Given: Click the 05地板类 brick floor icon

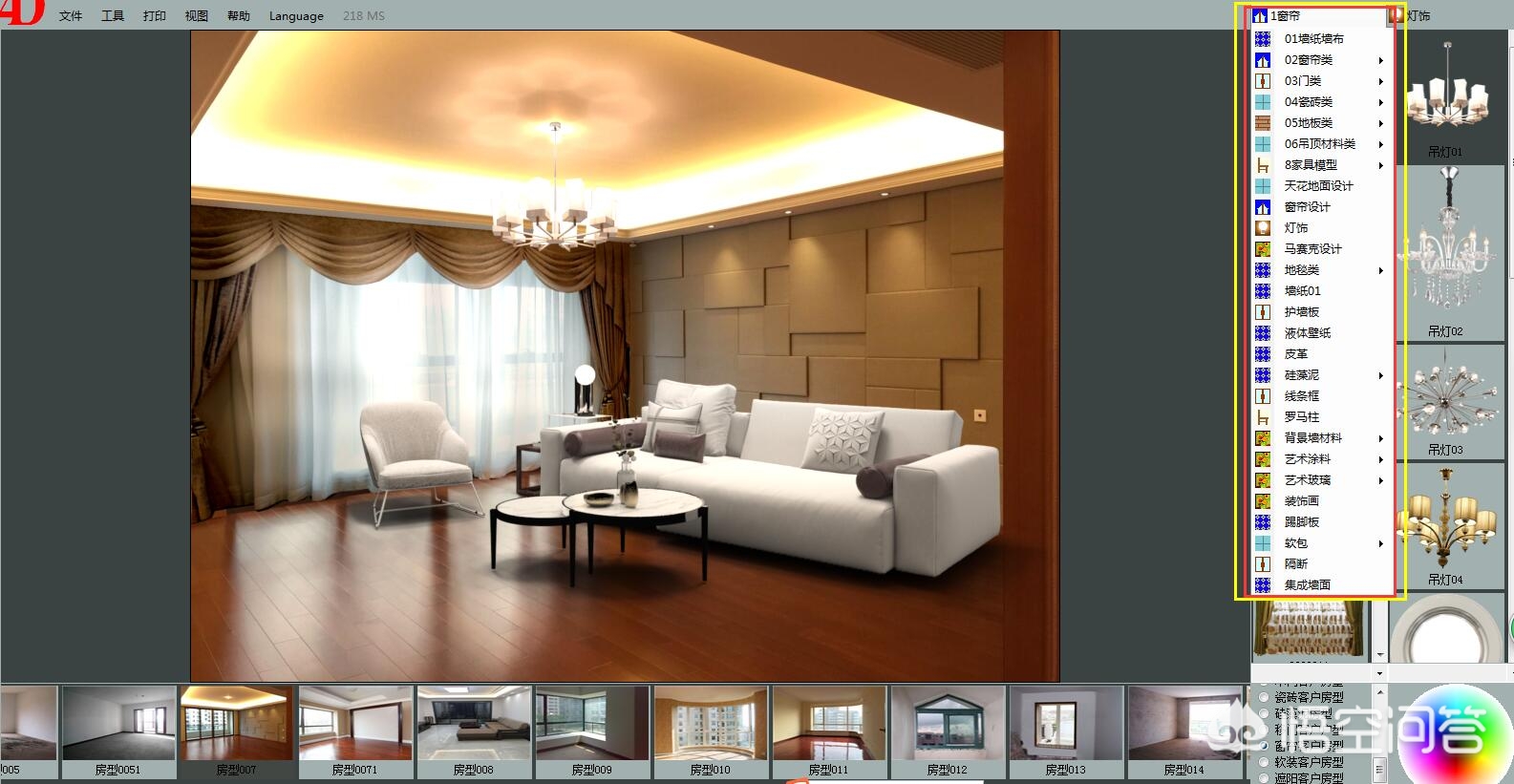Looking at the screenshot, I should (x=1262, y=123).
